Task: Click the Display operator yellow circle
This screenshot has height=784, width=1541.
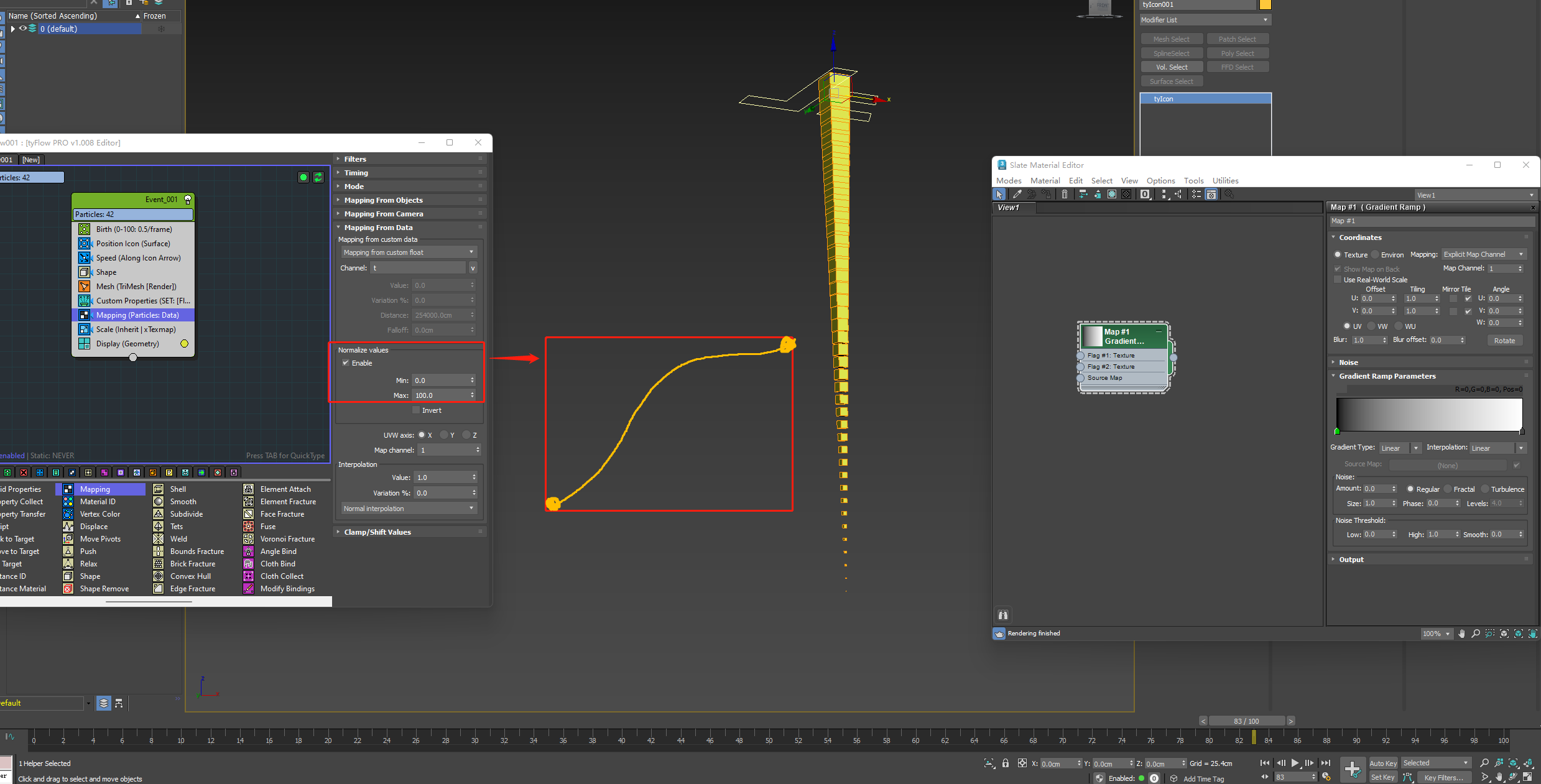Action: pos(184,344)
